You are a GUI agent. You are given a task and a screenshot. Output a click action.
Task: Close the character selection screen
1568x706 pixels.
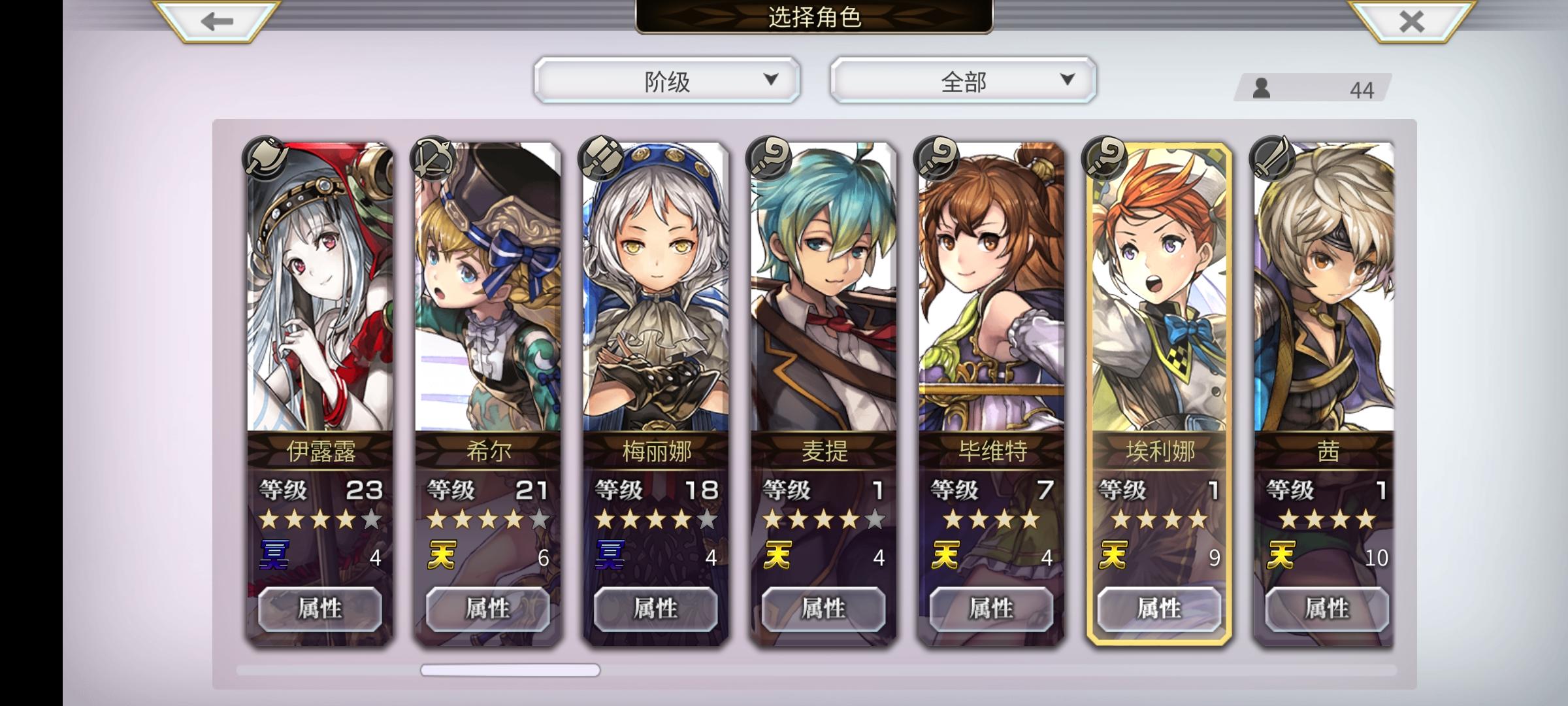coord(1411,22)
